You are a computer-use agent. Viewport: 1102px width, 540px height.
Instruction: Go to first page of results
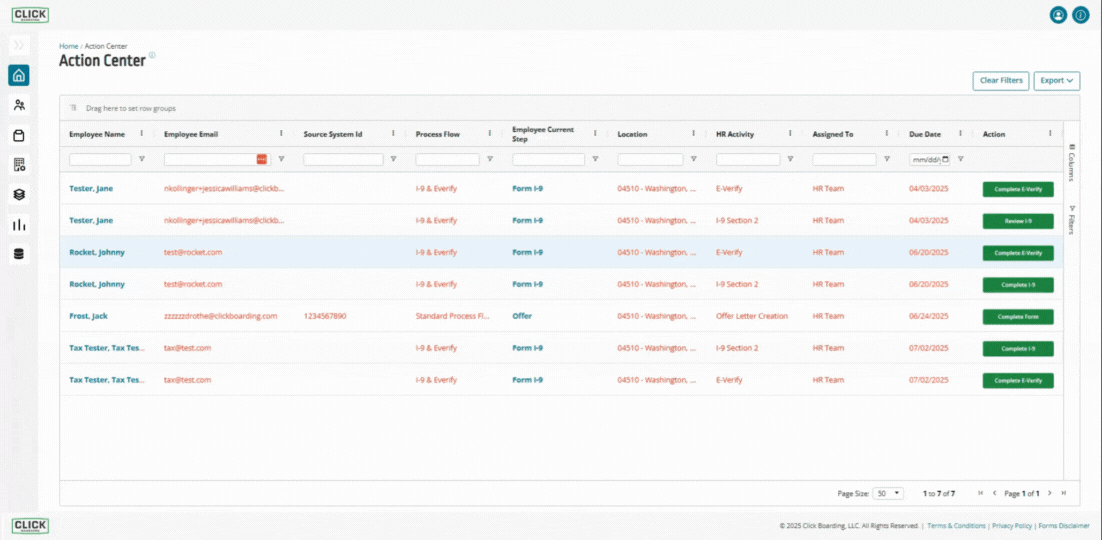pos(980,493)
